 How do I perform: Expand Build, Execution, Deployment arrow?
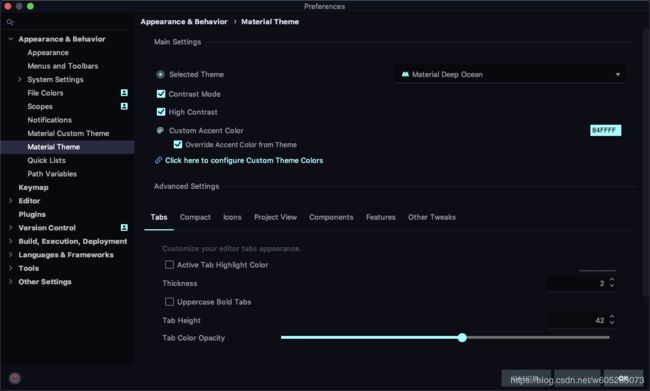11,241
